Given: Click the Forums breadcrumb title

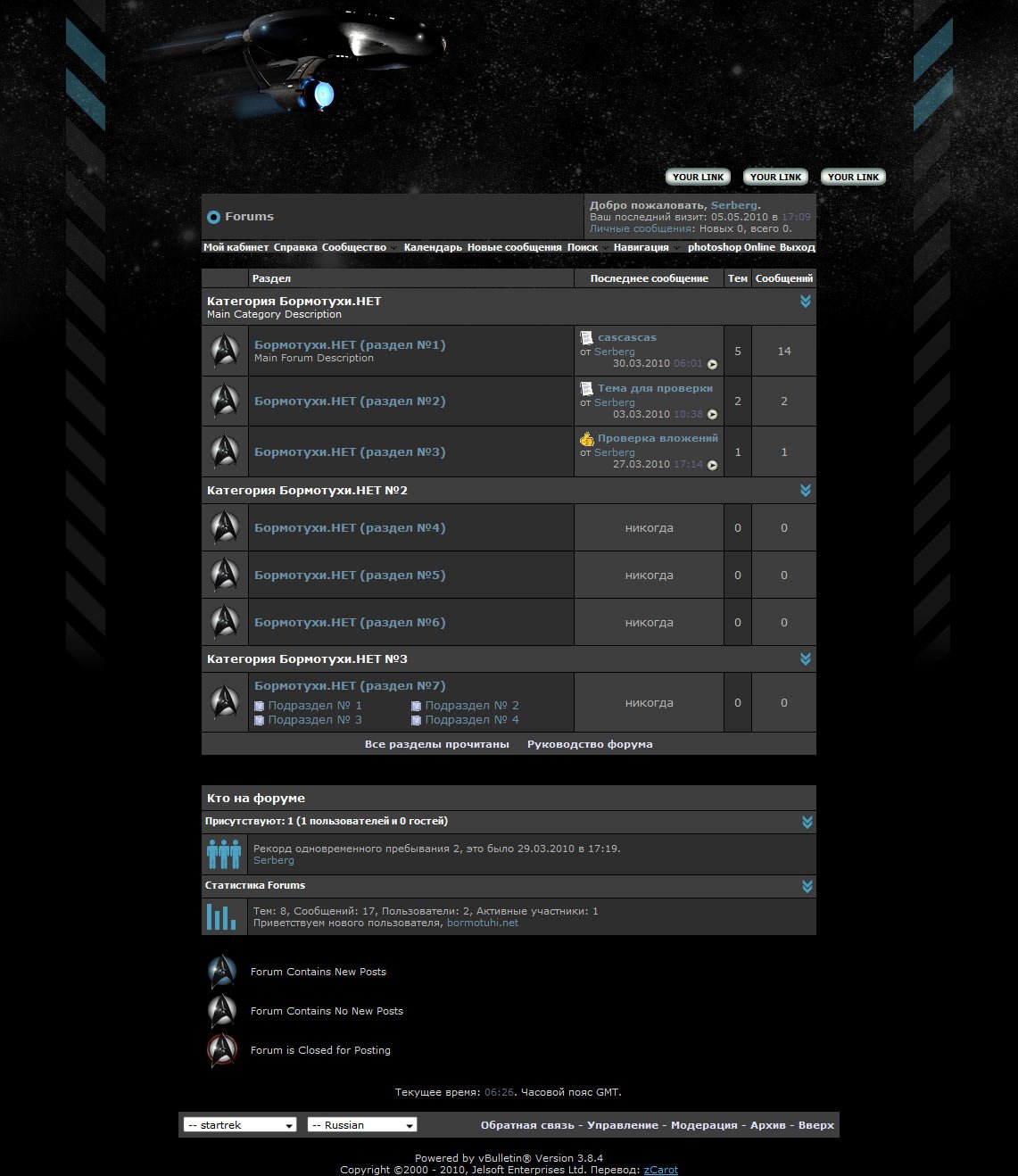Looking at the screenshot, I should 249,217.
